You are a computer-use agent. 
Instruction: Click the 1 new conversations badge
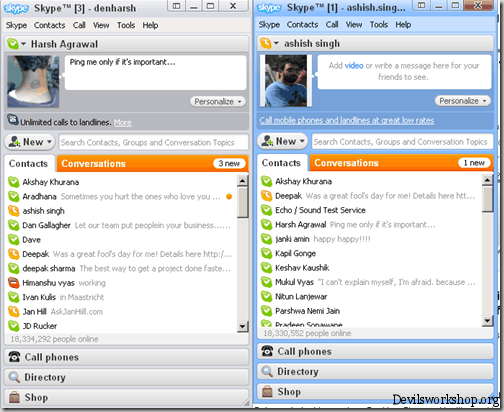pos(474,163)
